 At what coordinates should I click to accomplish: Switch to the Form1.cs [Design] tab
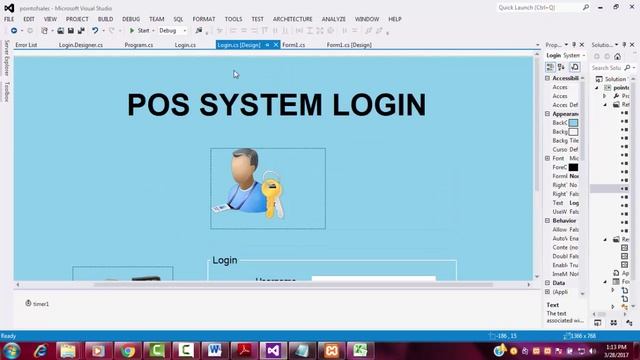(349, 45)
